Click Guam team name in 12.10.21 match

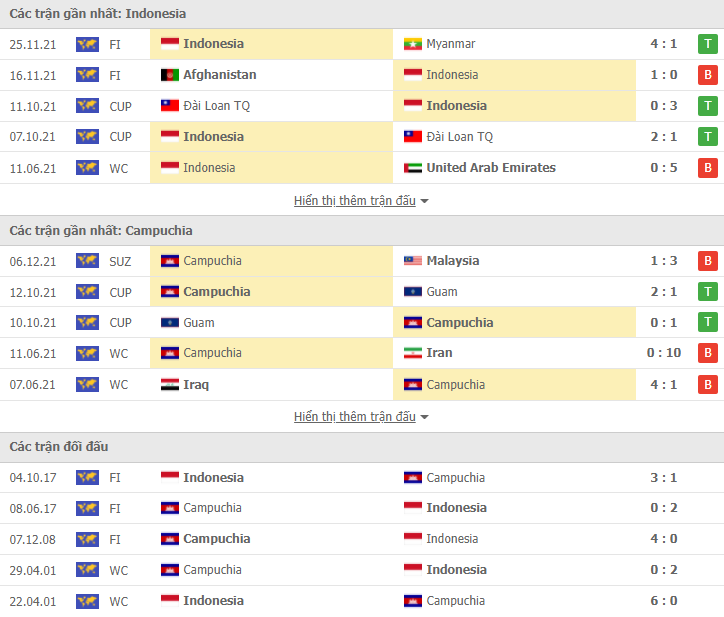pyautogui.click(x=442, y=292)
